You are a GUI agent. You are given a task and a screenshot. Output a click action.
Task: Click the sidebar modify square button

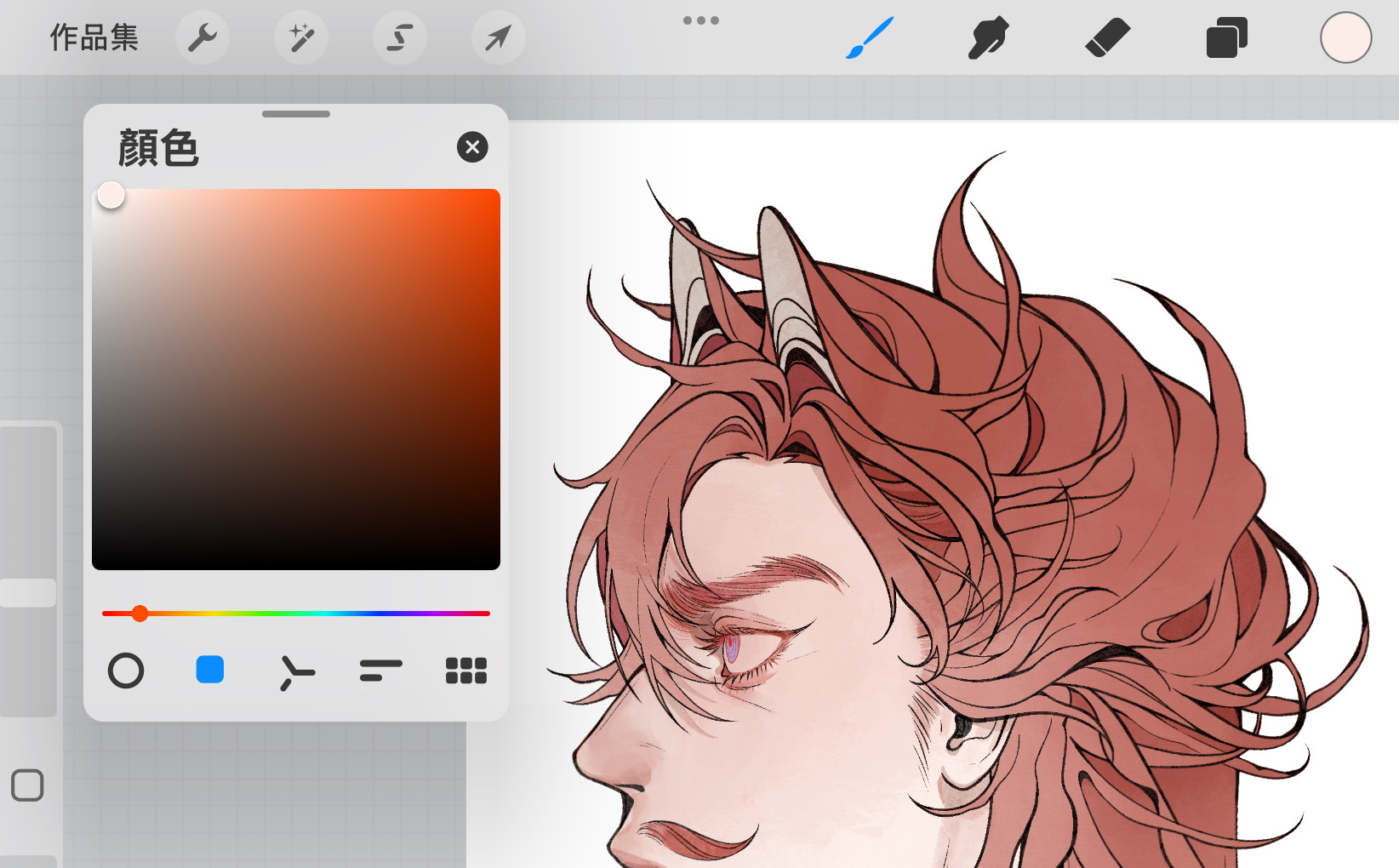pyautogui.click(x=27, y=785)
